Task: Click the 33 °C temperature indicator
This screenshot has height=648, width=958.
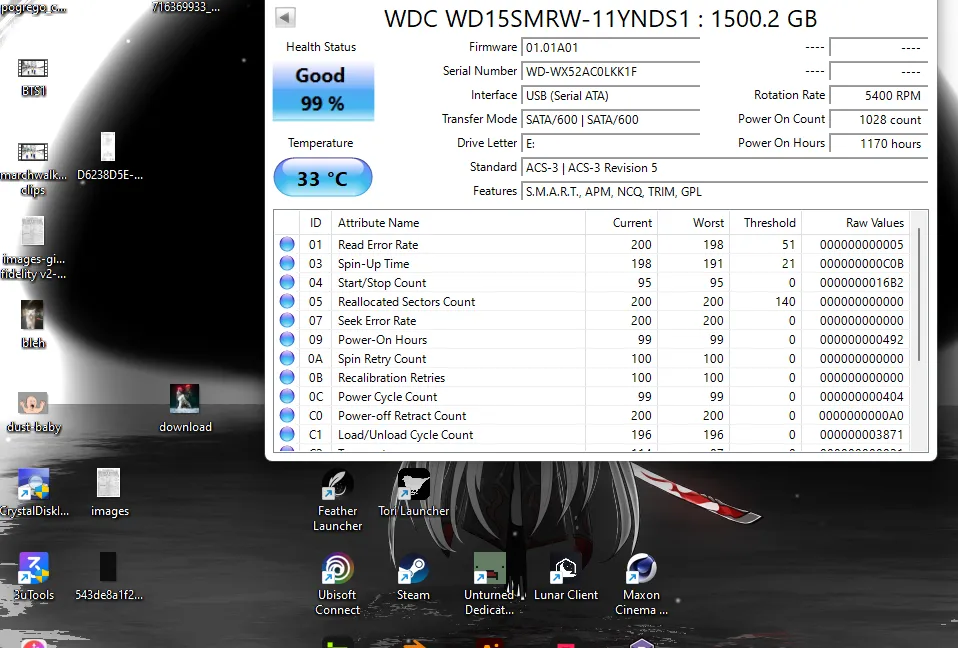Action: (323, 178)
